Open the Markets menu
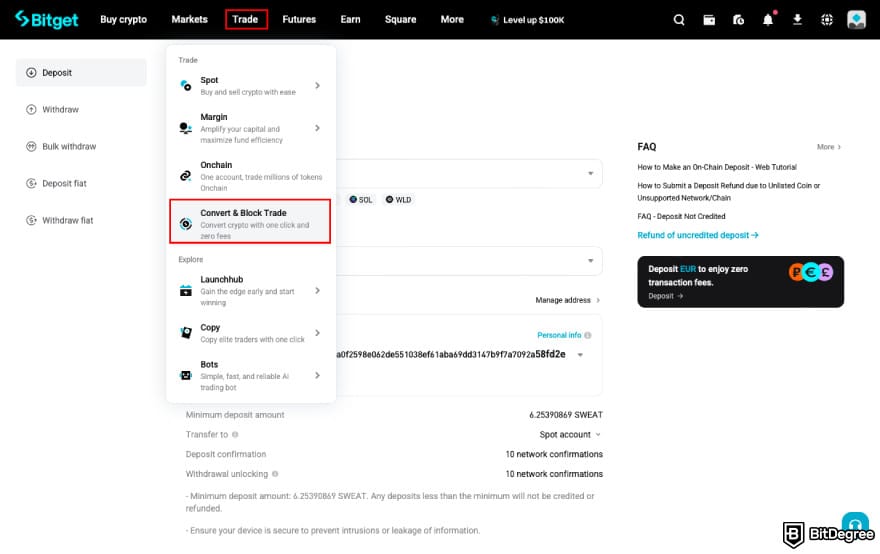The width and height of the screenshot is (880, 554). pyautogui.click(x=190, y=20)
